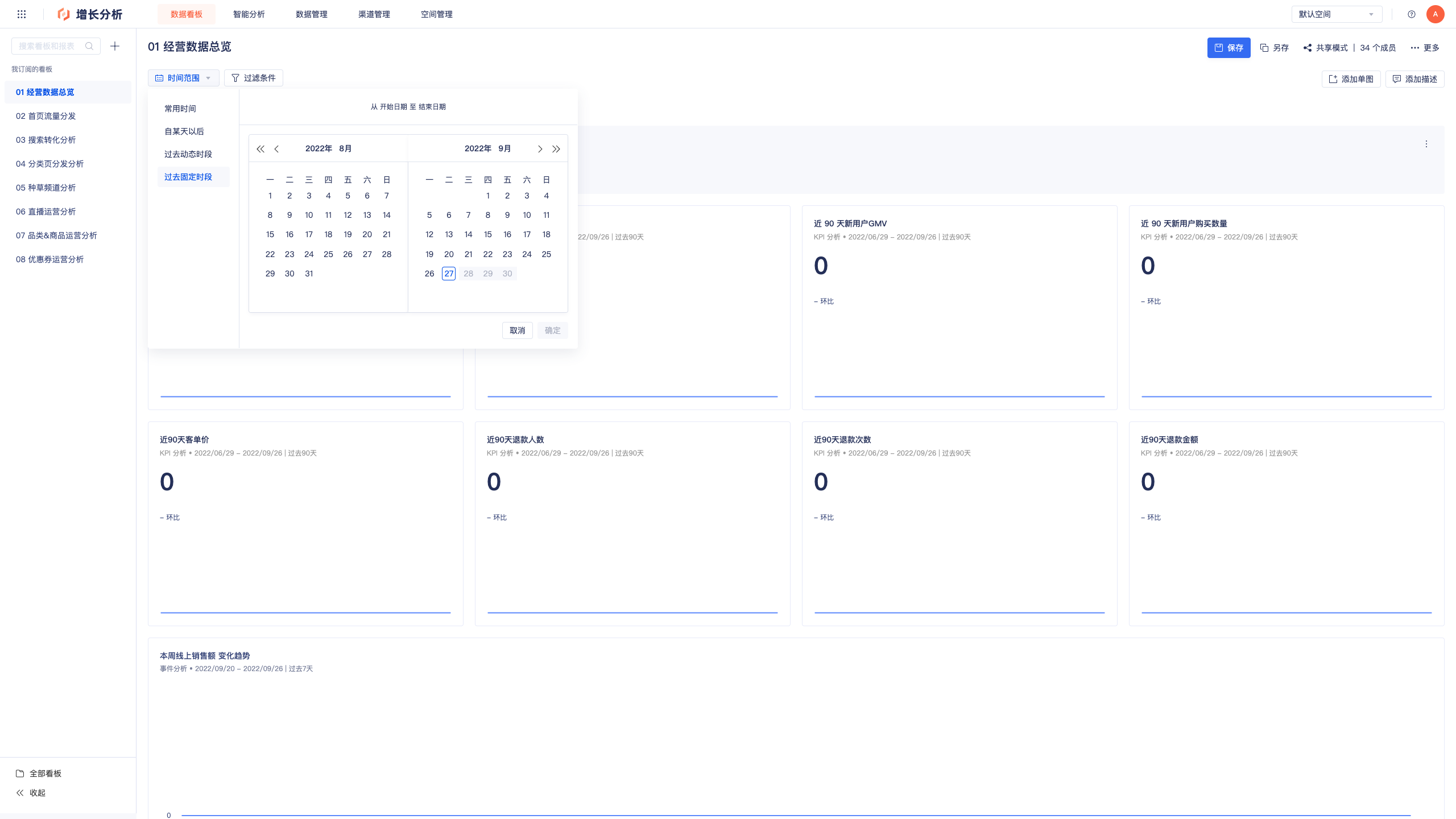Open the 近90天退款次数 card title
This screenshot has height=819, width=1456.
pyautogui.click(x=842, y=440)
